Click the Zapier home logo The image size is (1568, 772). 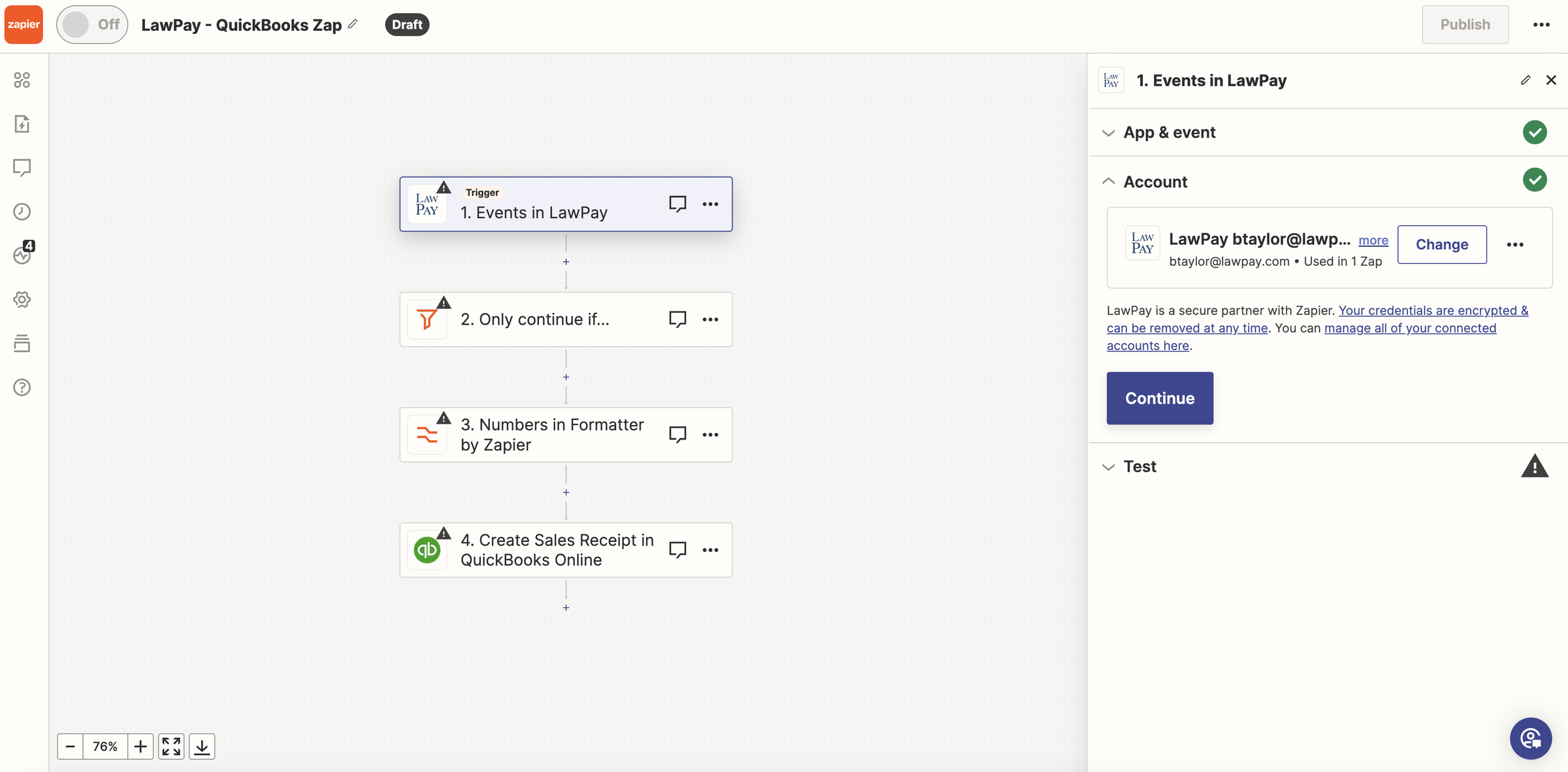point(24,24)
